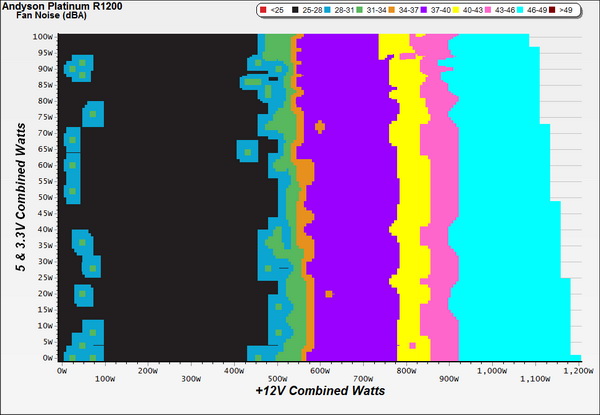Click the 75w label on the vertical axis

tap(45, 117)
